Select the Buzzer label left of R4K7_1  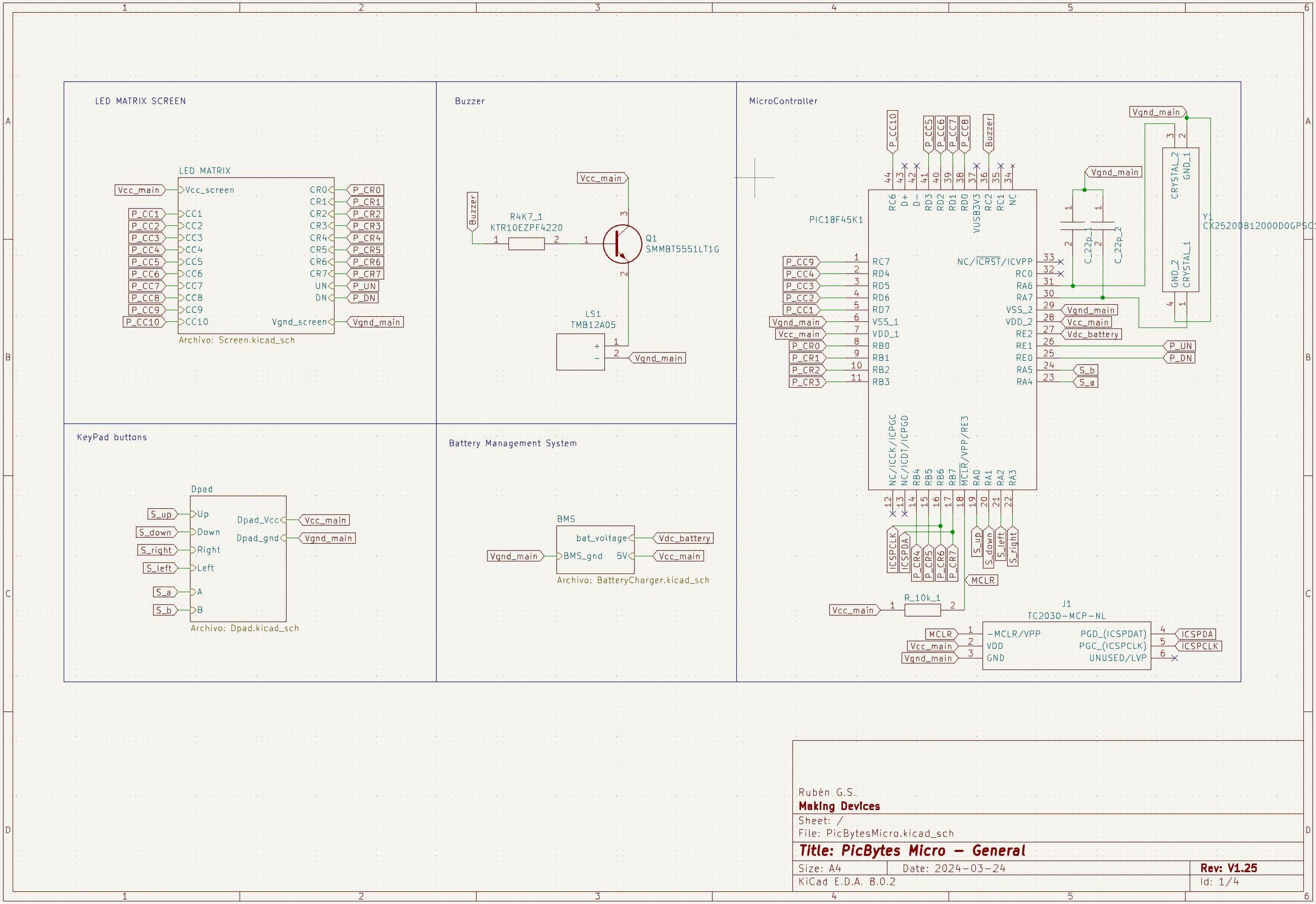click(473, 211)
